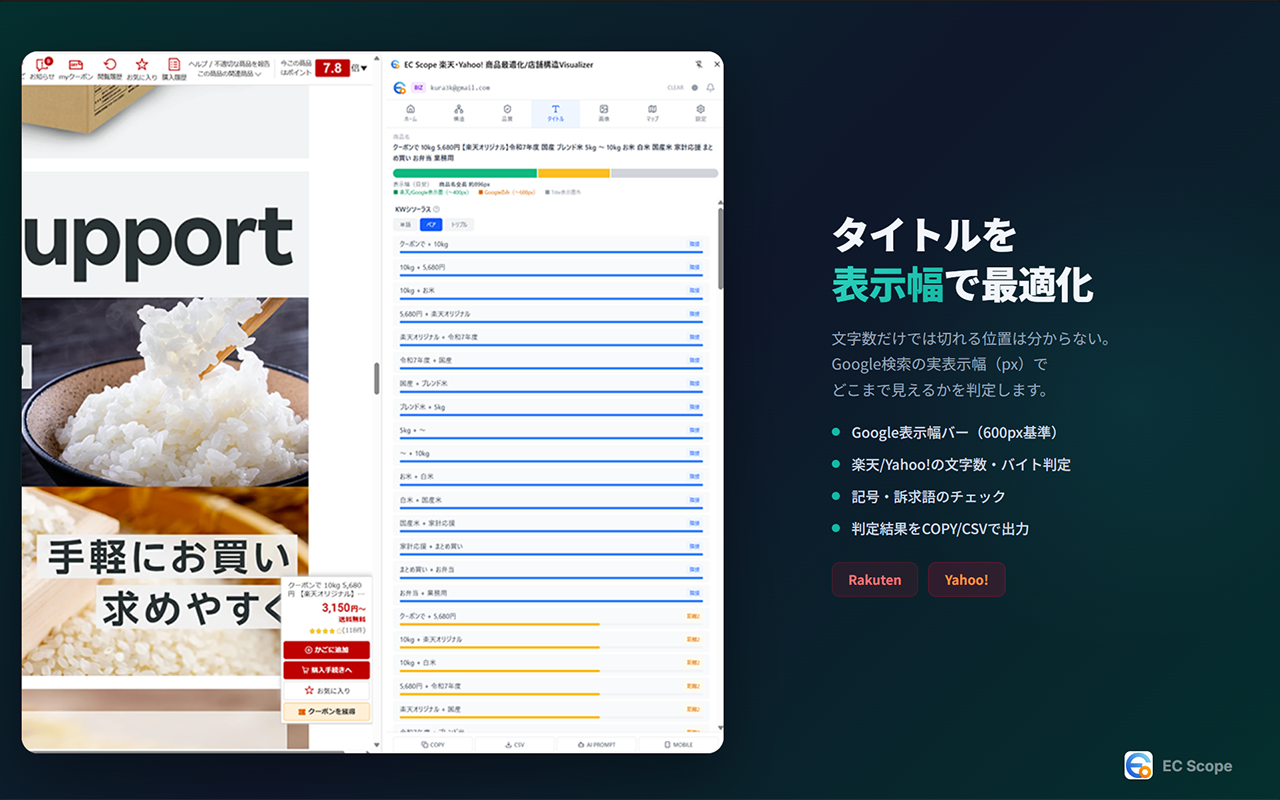Click the 楽天オリジナル + 令和7年度 row
The image size is (1280, 800).
(x=551, y=338)
